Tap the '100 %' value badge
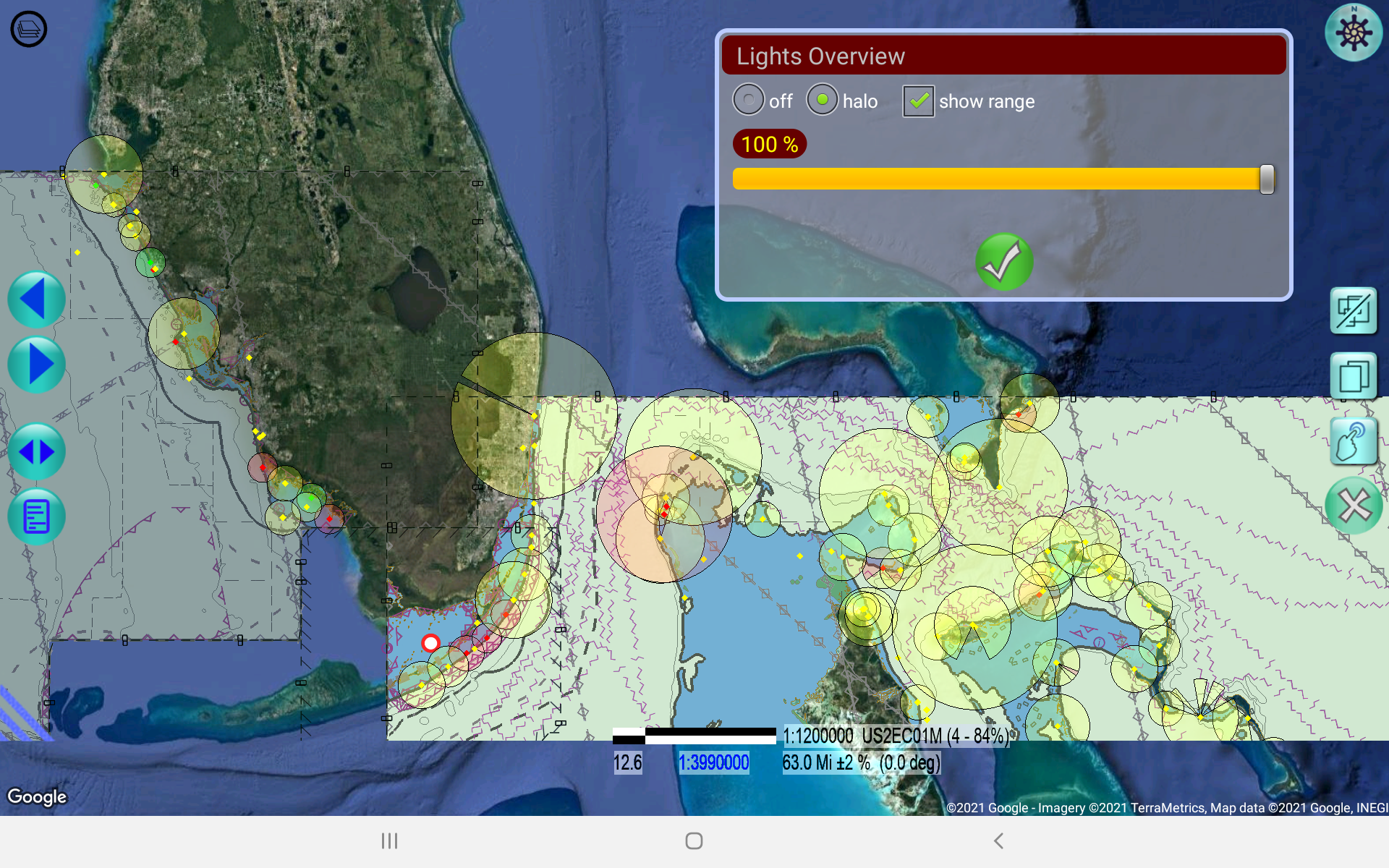 [770, 144]
